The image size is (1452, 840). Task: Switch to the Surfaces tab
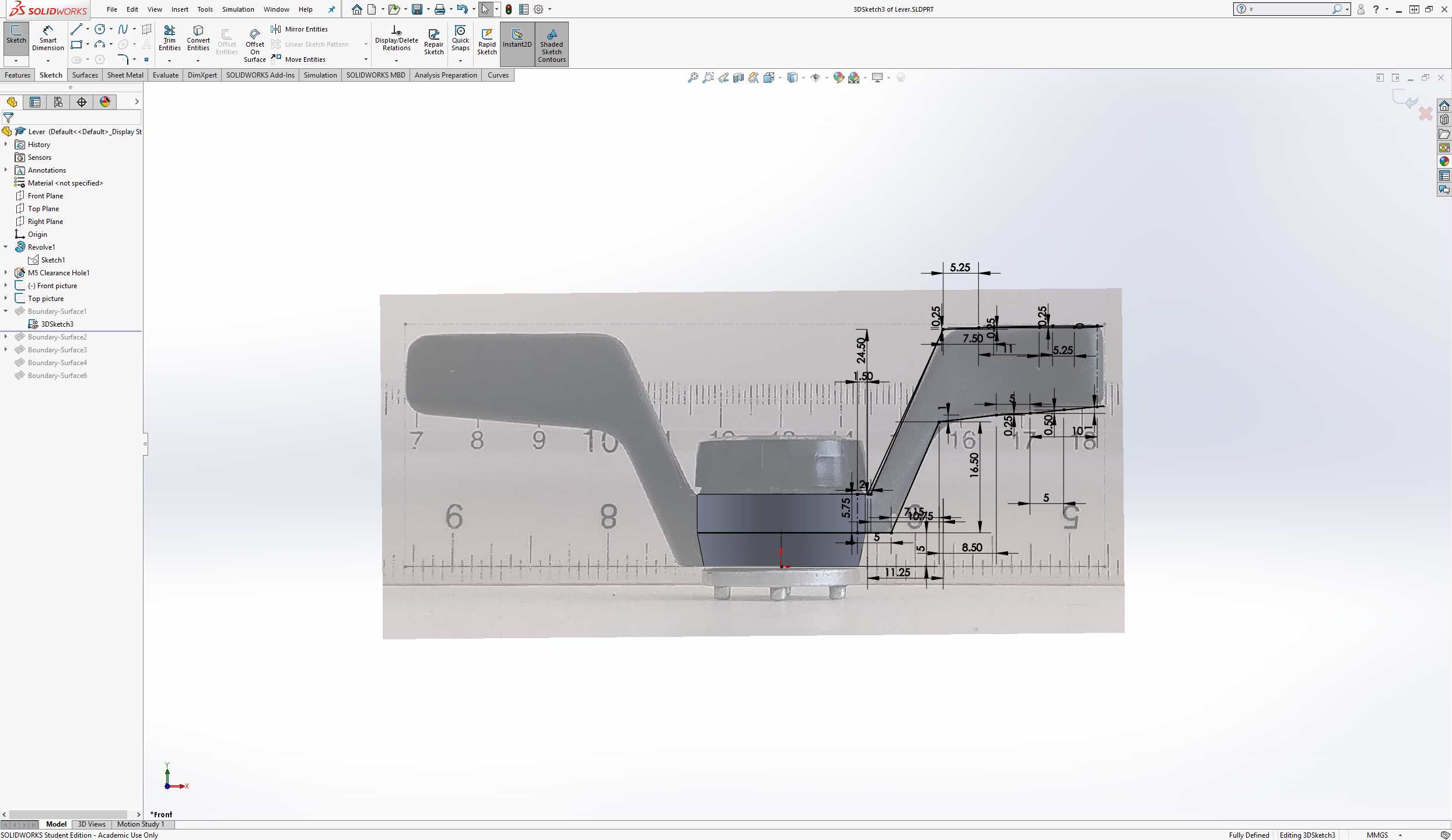(85, 75)
